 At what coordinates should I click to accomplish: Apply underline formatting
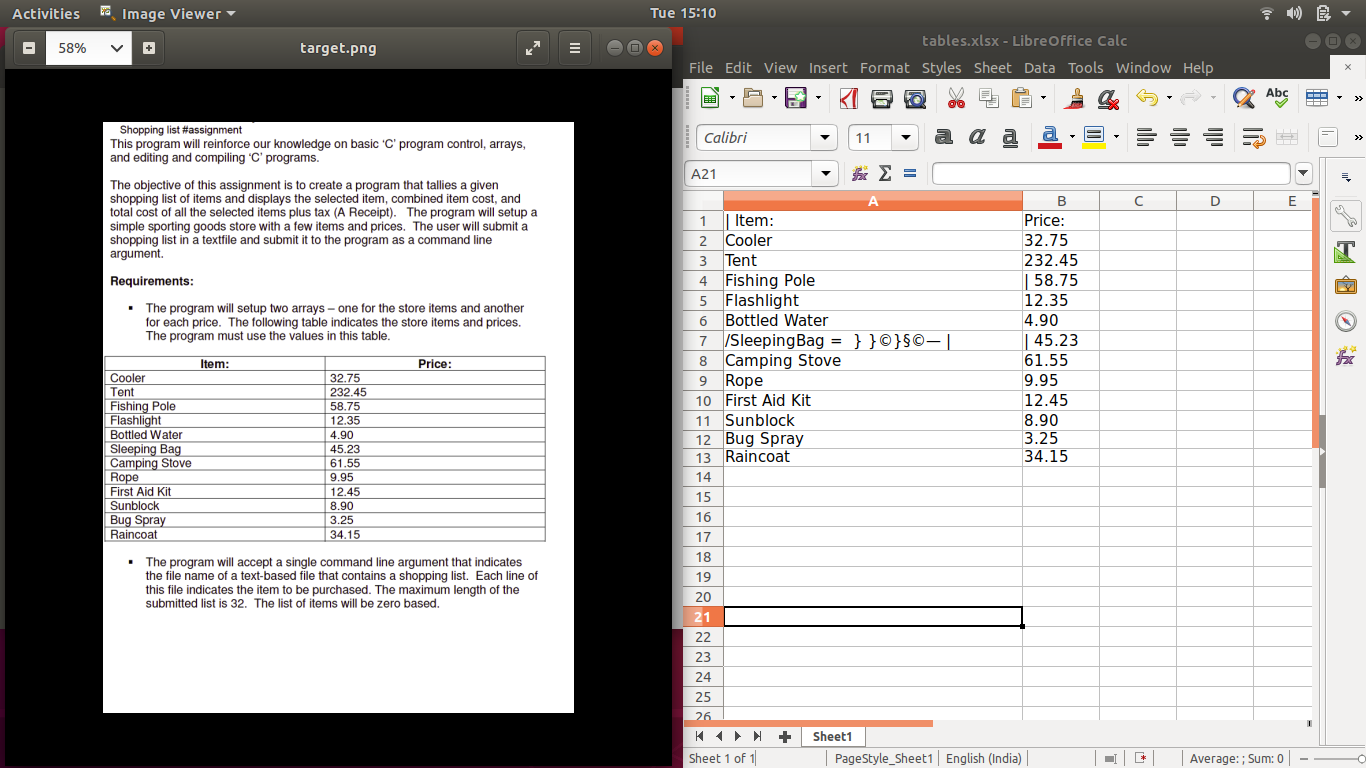tap(1010, 138)
